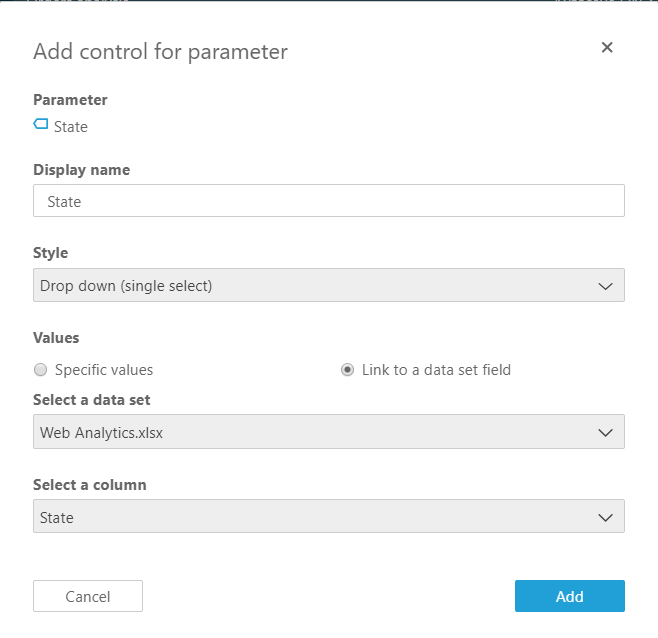The image size is (658, 638).
Task: Click the chevron on the column dropdown
Action: 605,518
